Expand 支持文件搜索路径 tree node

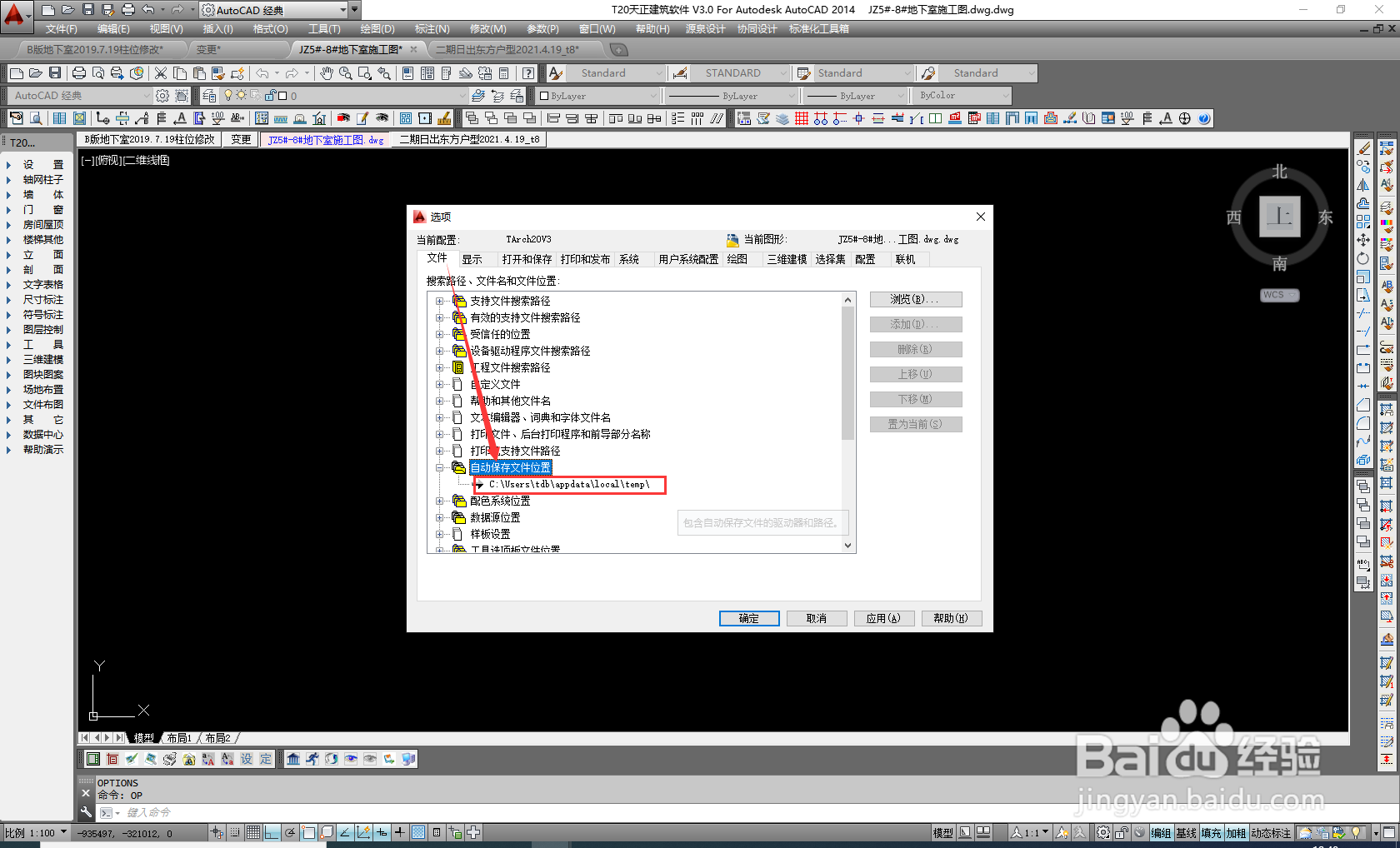440,301
